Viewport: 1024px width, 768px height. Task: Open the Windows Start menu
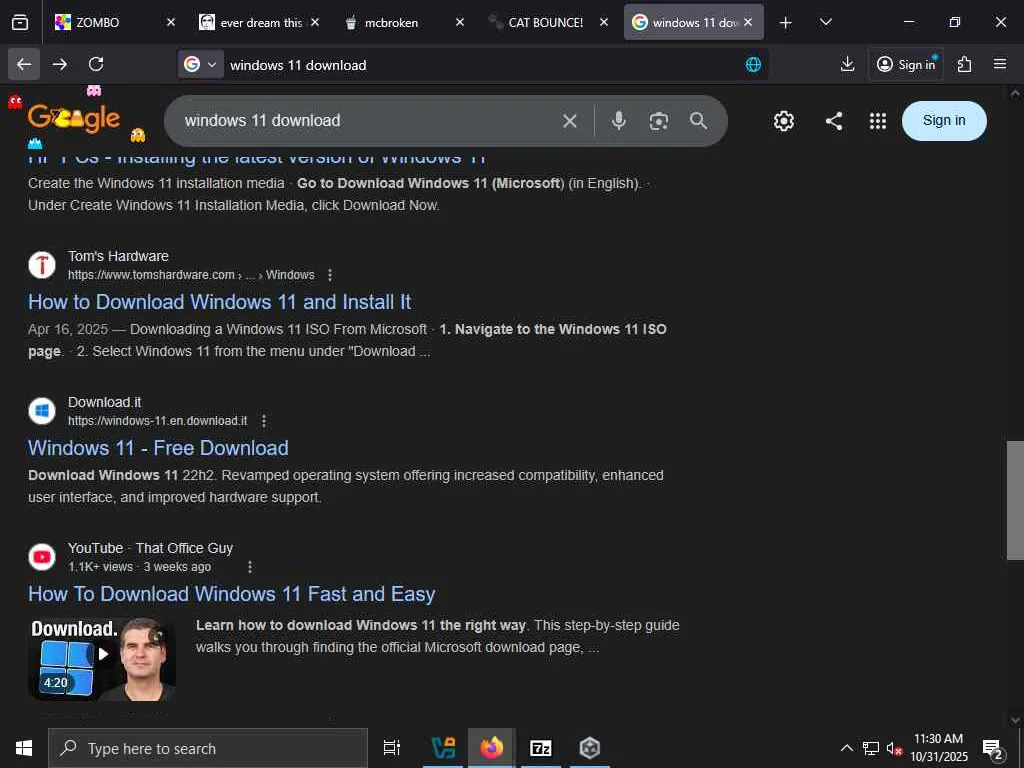24,748
